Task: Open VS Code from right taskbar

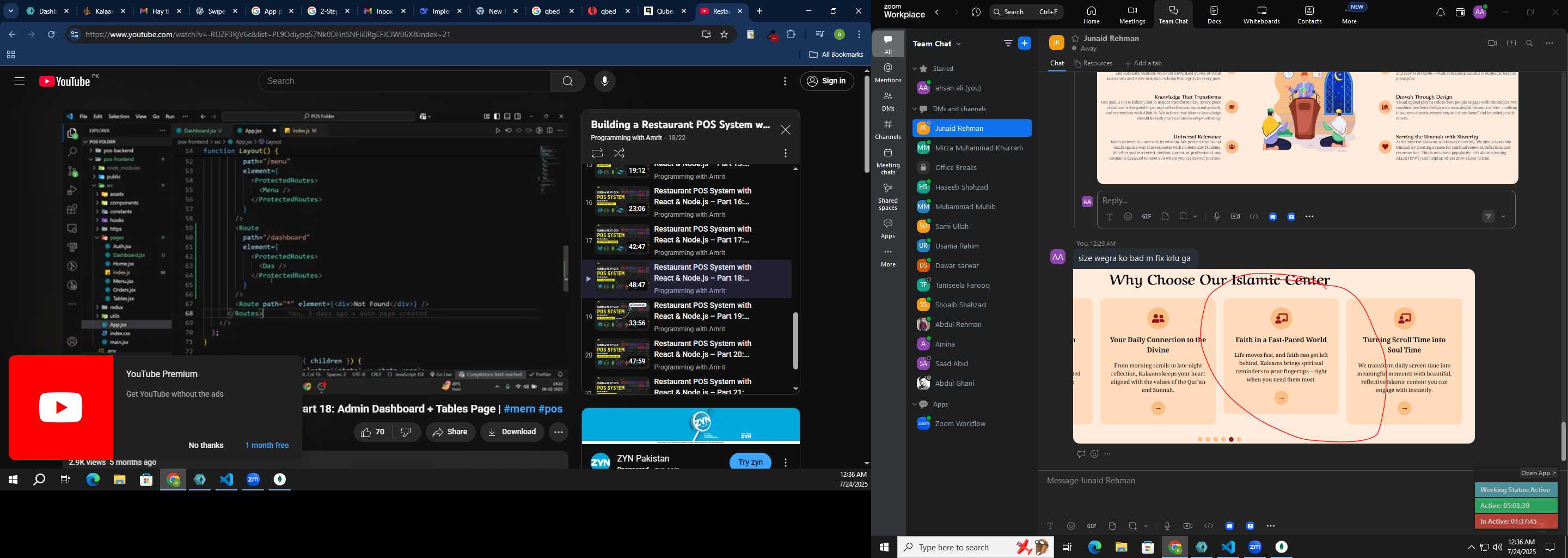Action: tap(1228, 547)
